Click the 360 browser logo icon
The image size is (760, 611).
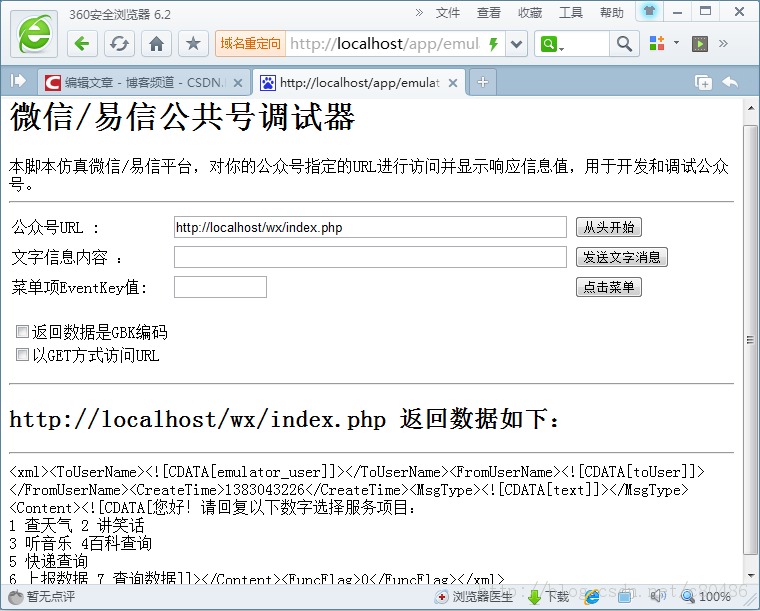pos(34,34)
